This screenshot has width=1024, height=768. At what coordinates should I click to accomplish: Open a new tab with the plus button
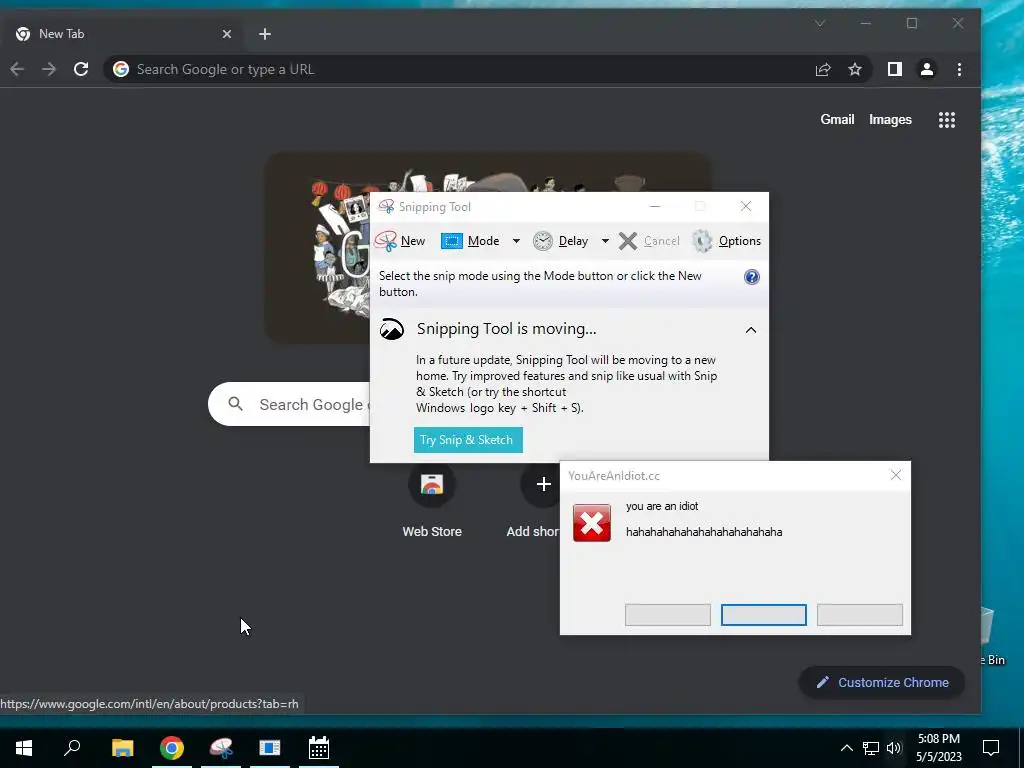[x=264, y=34]
